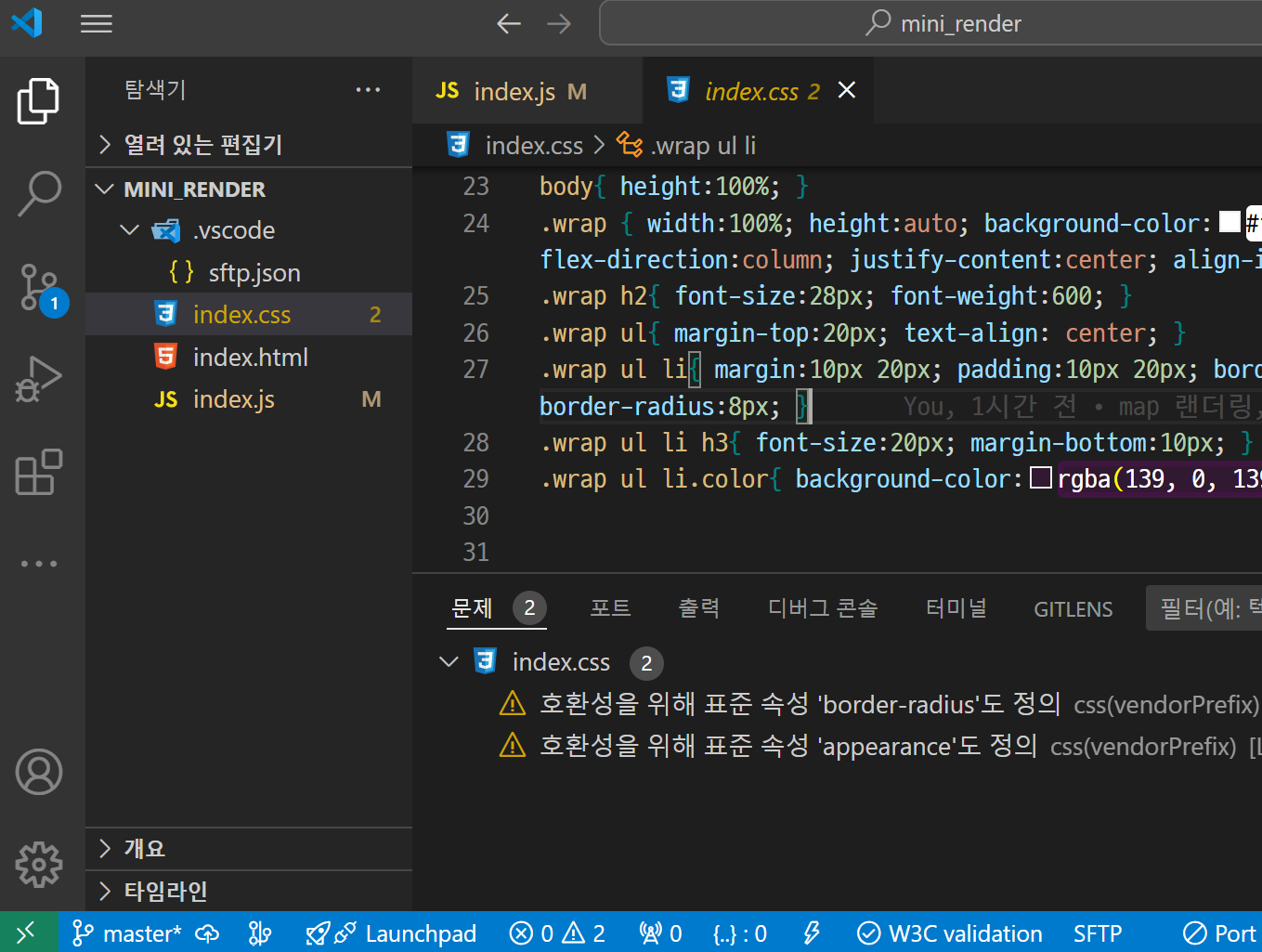Open errors and warnings count in status bar
The image size is (1262, 952).
[557, 933]
